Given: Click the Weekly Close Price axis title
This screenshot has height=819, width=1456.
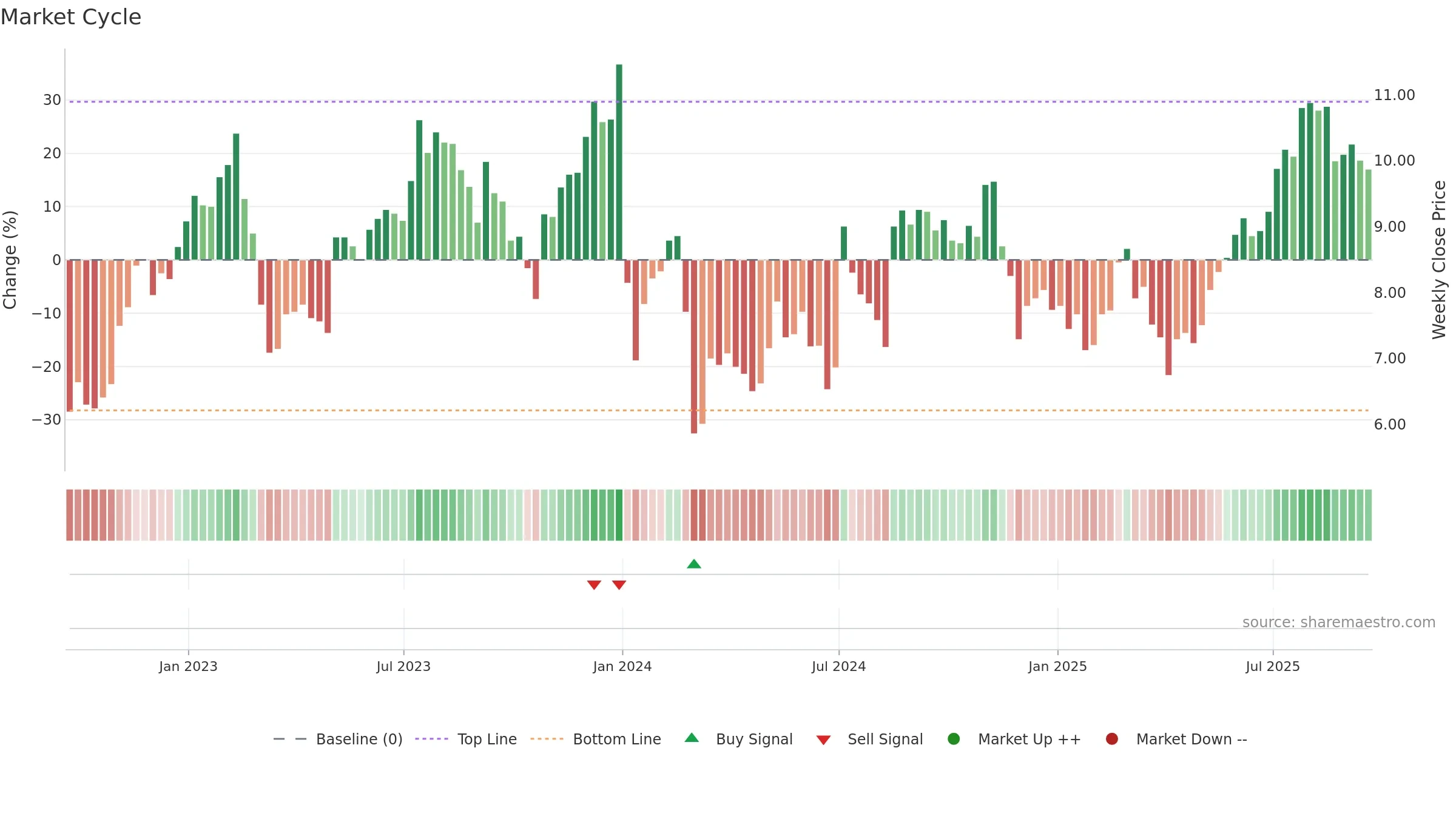Looking at the screenshot, I should click(1439, 260).
